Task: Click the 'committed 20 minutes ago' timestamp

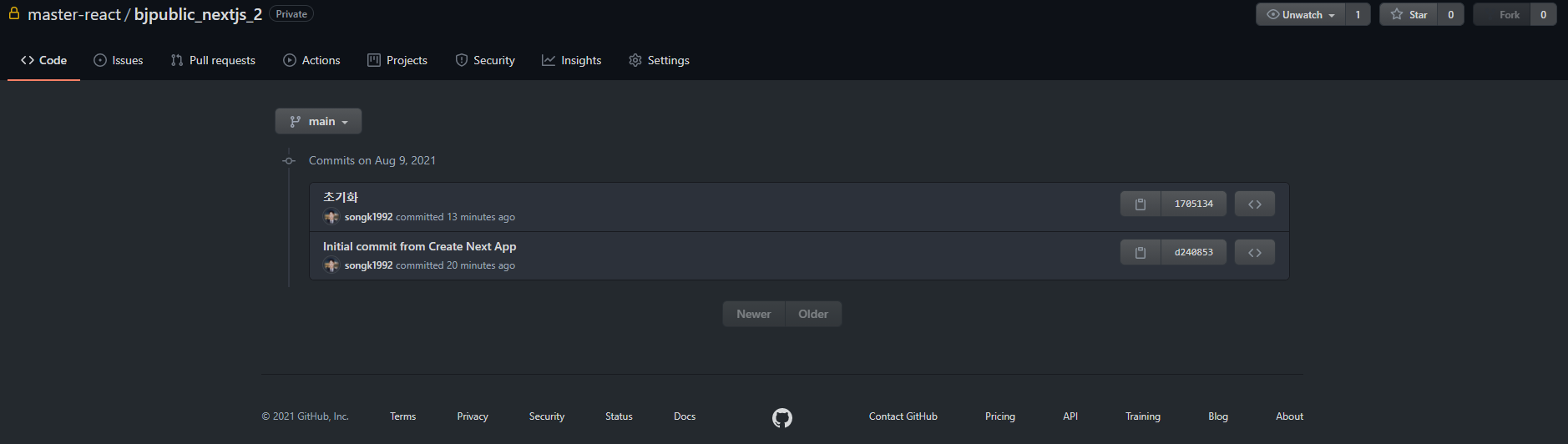Action: pos(455,265)
